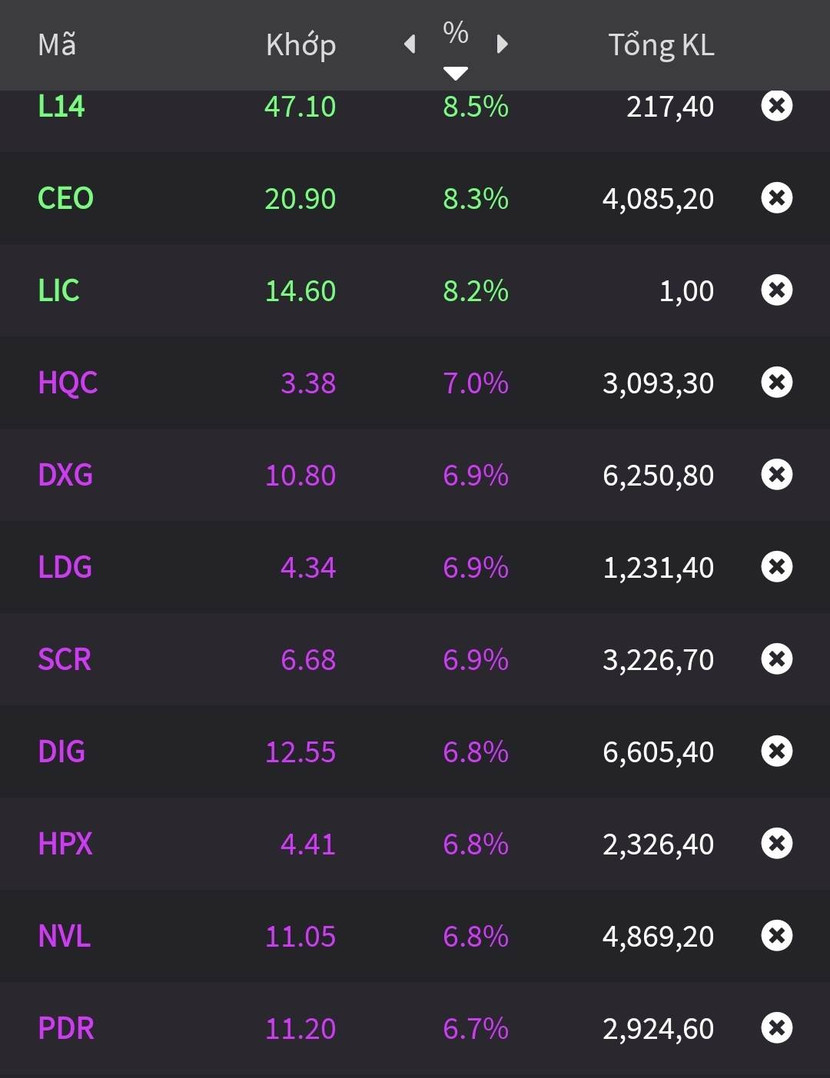Remove L14 from the watchlist

click(776, 106)
